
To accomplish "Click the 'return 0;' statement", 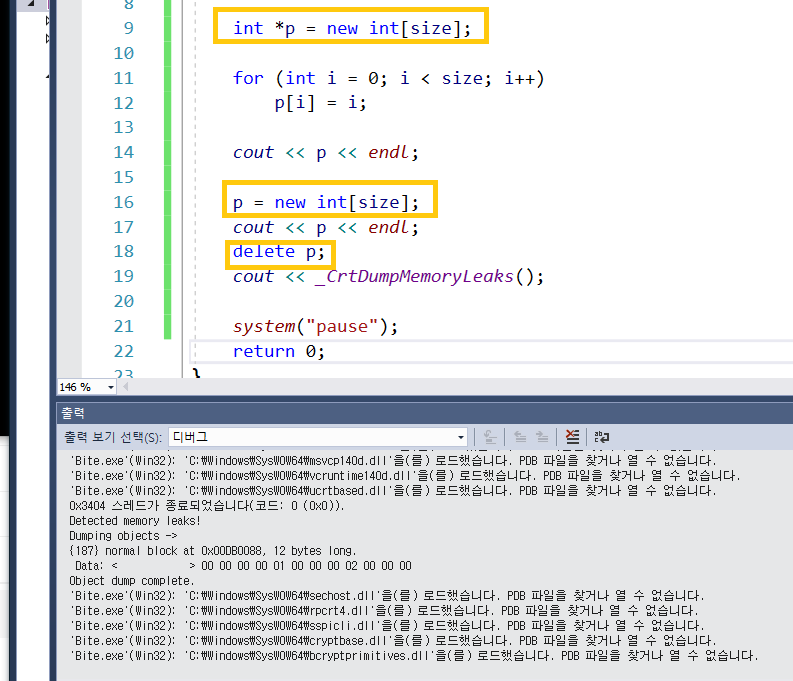I will point(279,351).
